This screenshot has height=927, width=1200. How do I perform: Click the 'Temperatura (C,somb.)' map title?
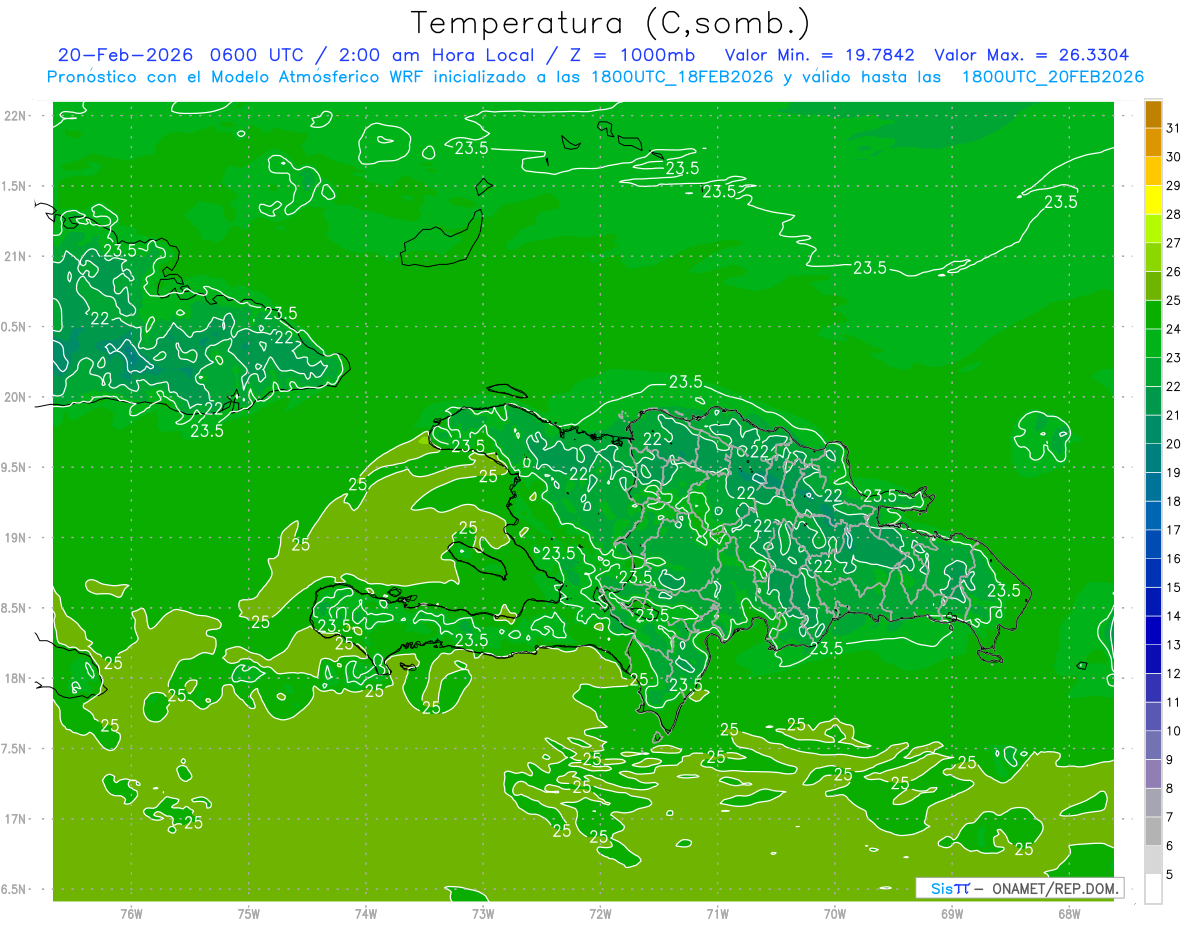point(611,23)
